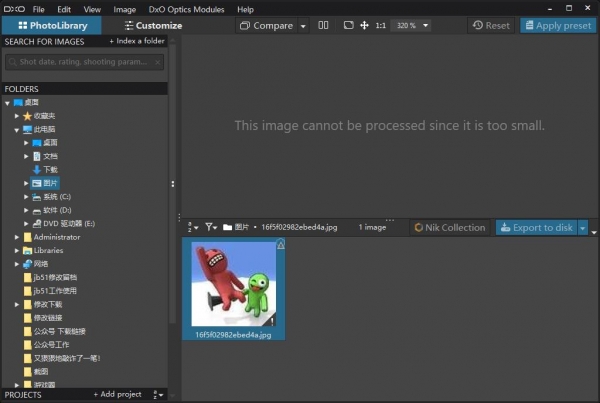The height and width of the screenshot is (403, 600).
Task: Select the Libraries folder
Action: (x=43, y=251)
